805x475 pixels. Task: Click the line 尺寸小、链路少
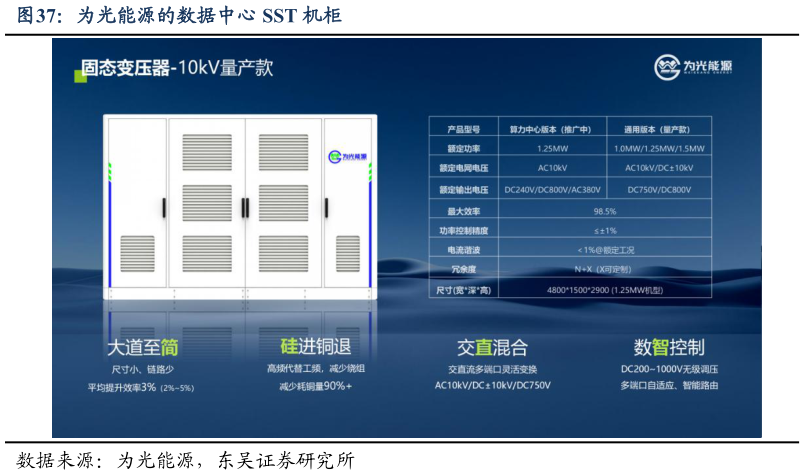143,369
